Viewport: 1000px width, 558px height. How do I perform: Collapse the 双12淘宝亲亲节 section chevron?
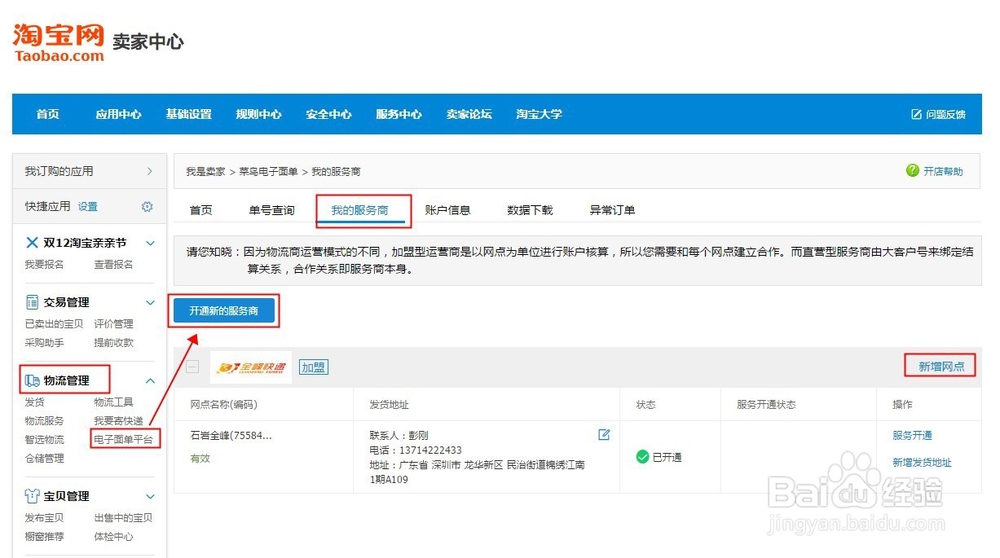tap(151, 243)
